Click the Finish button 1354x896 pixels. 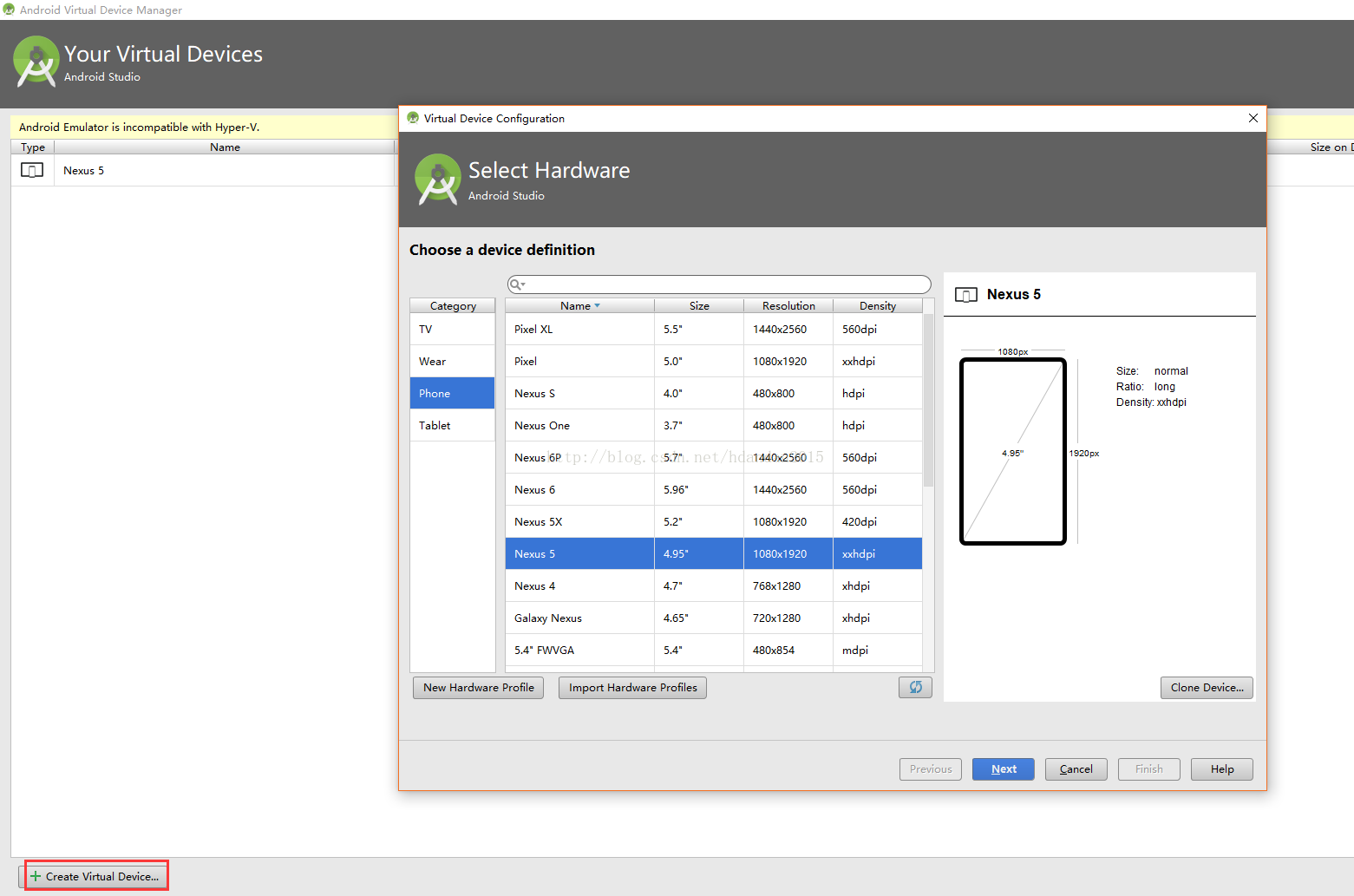(x=1149, y=768)
